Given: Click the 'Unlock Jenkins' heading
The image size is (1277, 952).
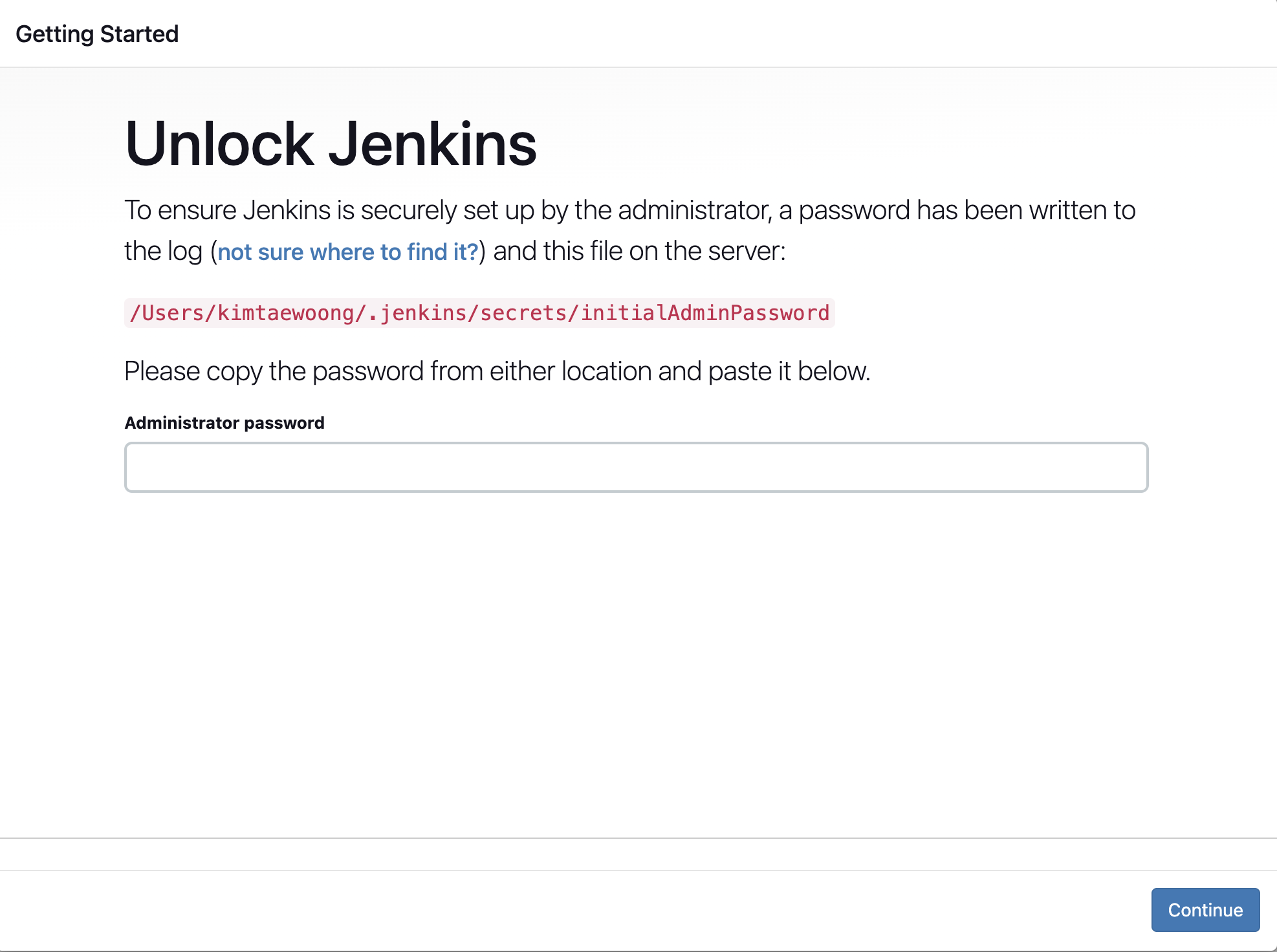Looking at the screenshot, I should pyautogui.click(x=330, y=144).
